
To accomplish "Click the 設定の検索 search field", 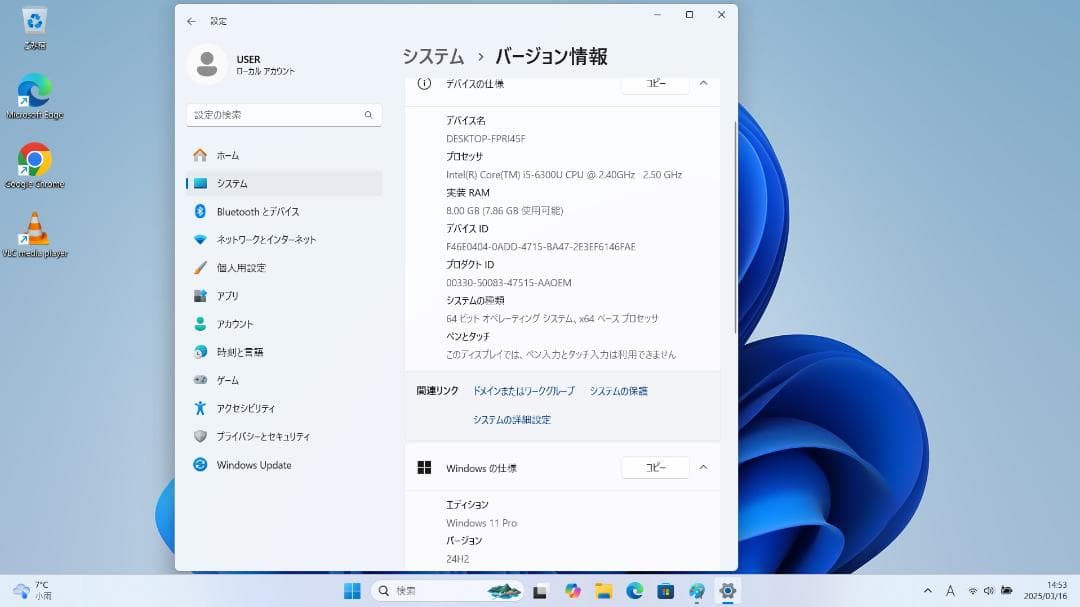I will coord(283,114).
